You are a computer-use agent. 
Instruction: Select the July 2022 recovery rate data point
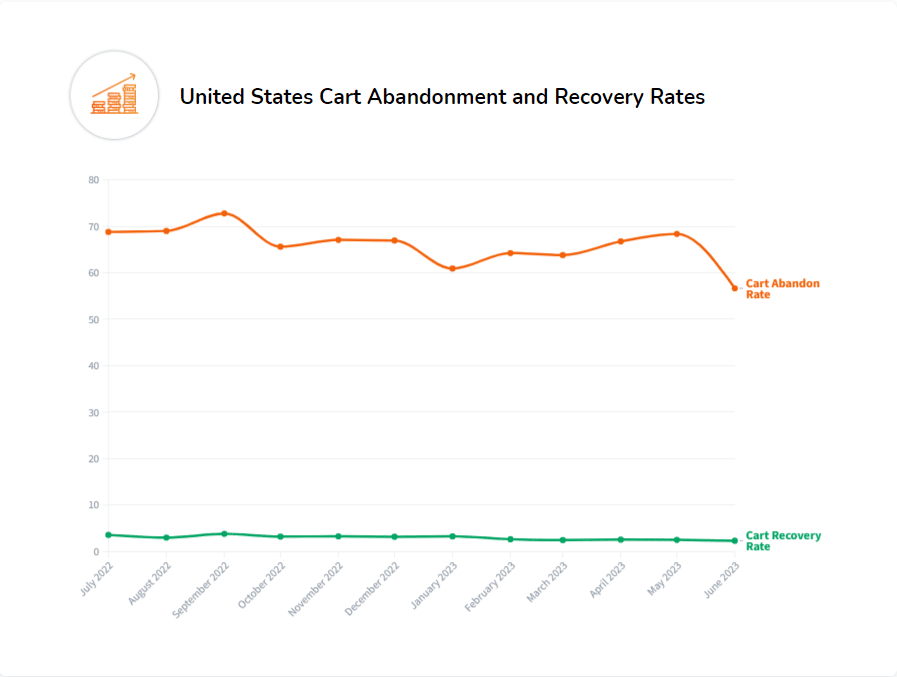(x=108, y=535)
